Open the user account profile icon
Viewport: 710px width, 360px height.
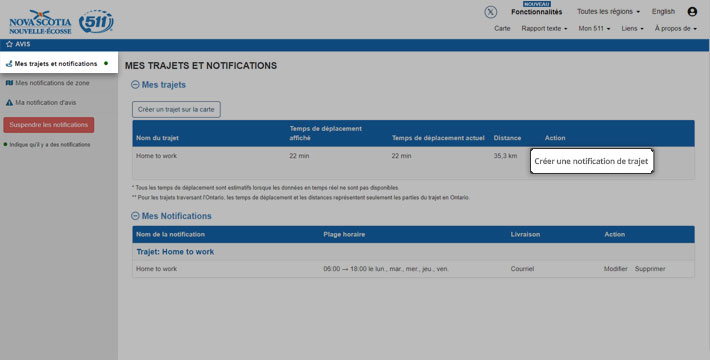coord(692,12)
